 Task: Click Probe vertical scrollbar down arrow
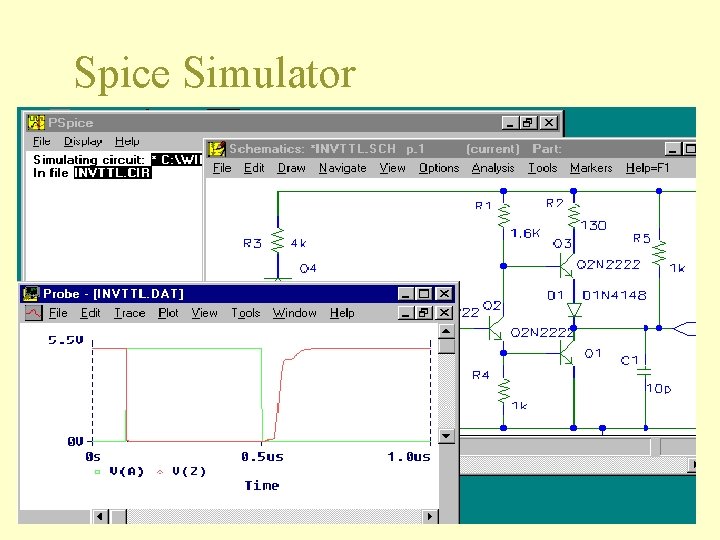coord(447,435)
